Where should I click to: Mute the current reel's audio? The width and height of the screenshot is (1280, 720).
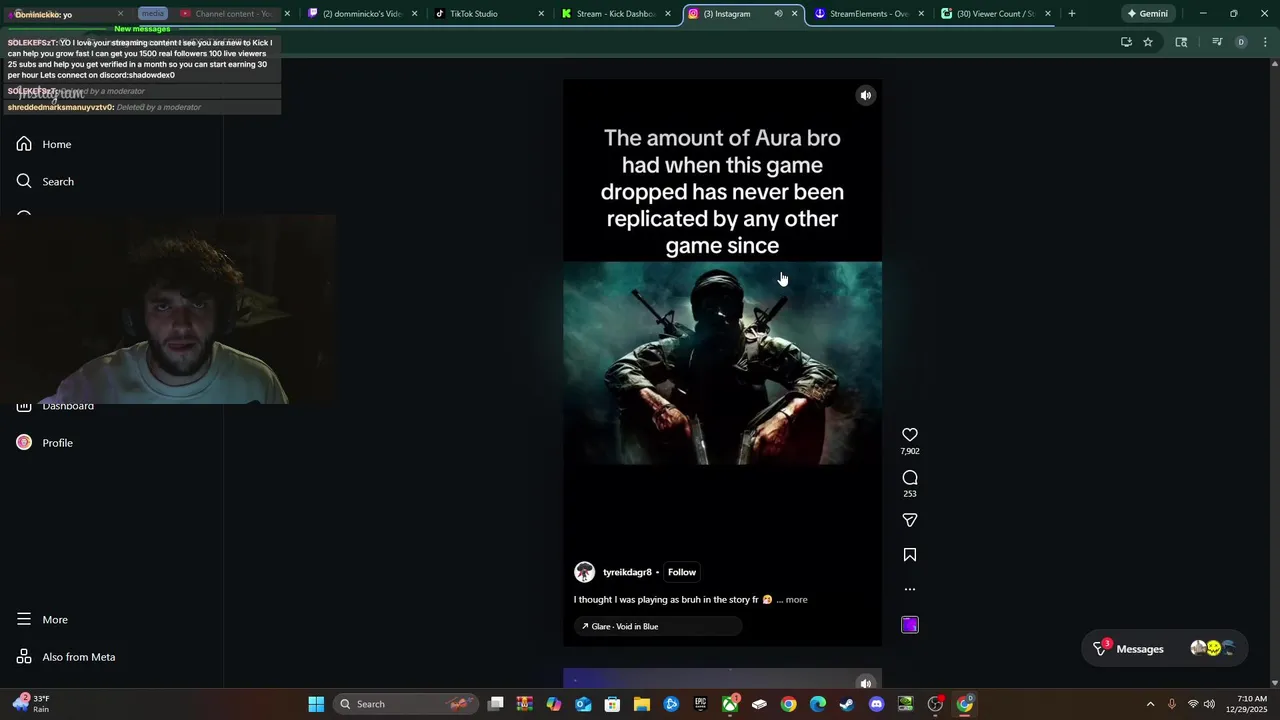click(866, 96)
